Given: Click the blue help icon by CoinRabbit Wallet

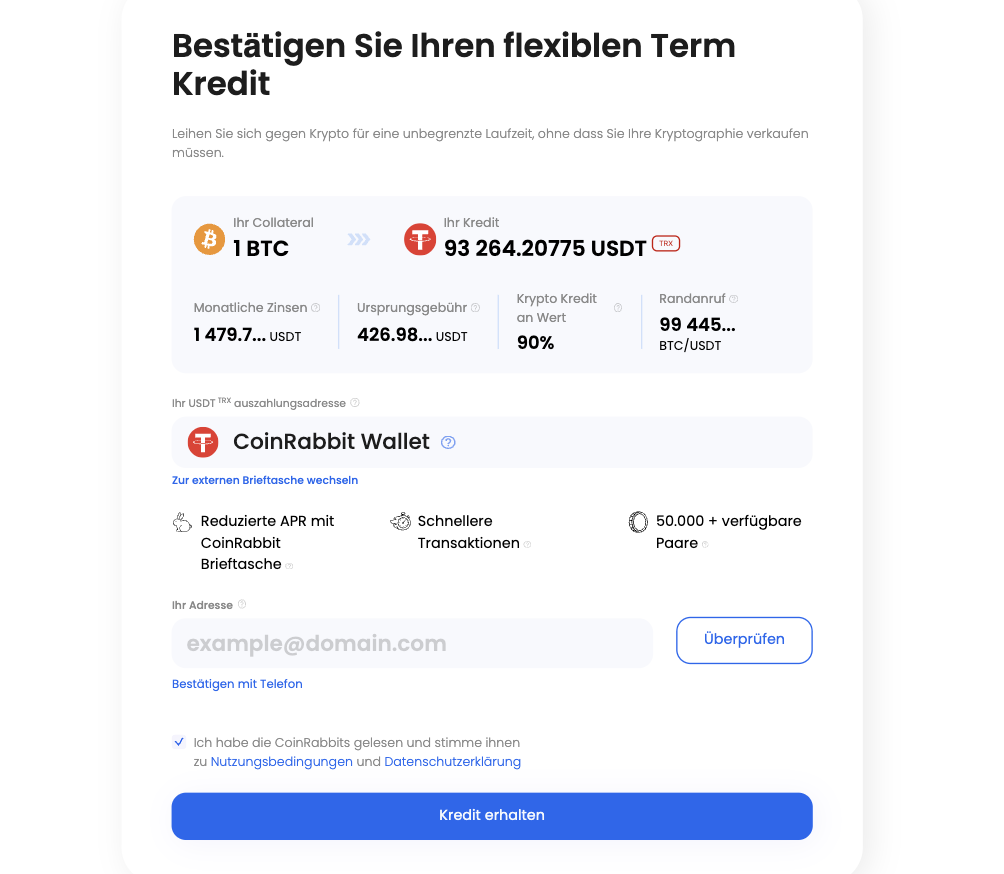Looking at the screenshot, I should click(x=448, y=442).
